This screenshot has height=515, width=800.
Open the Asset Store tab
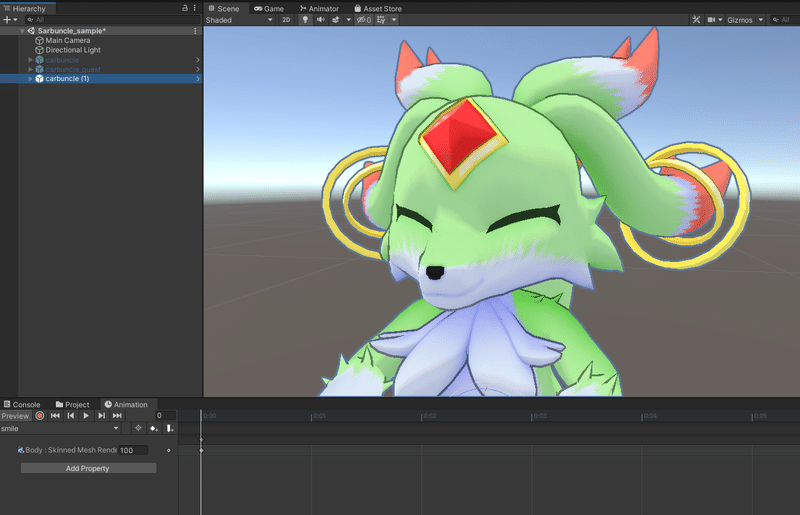(378, 9)
